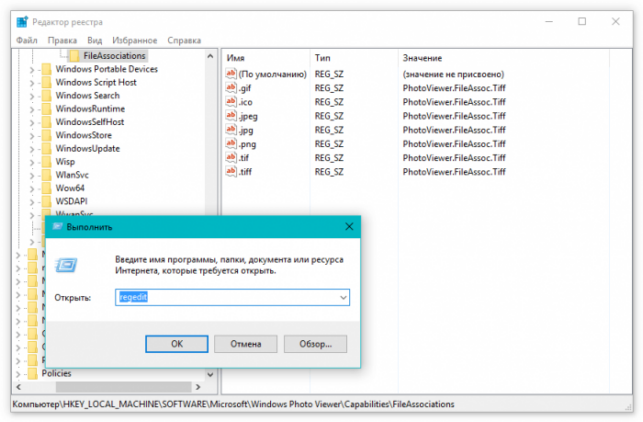This screenshot has width=643, height=422.
Task: Click the Wow64 folder icon
Action: [47, 188]
